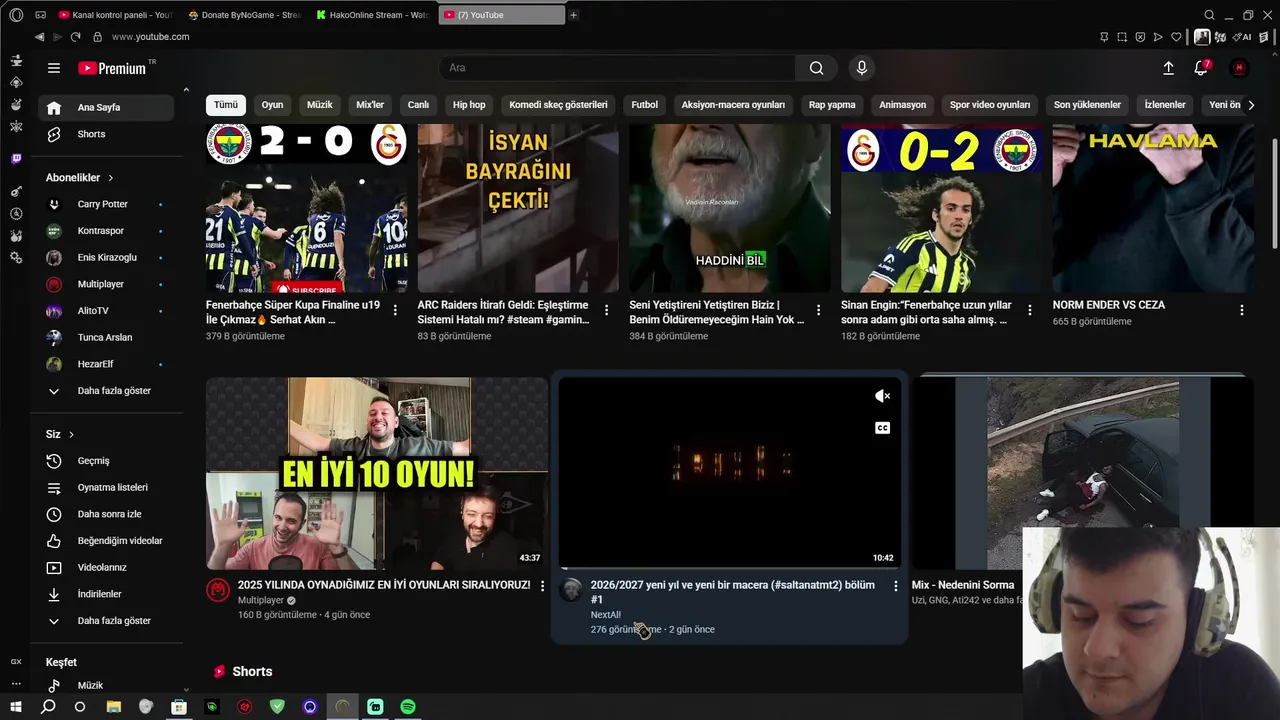The width and height of the screenshot is (1280, 720).
Task: Select the Animasyon filter chip
Action: click(903, 105)
